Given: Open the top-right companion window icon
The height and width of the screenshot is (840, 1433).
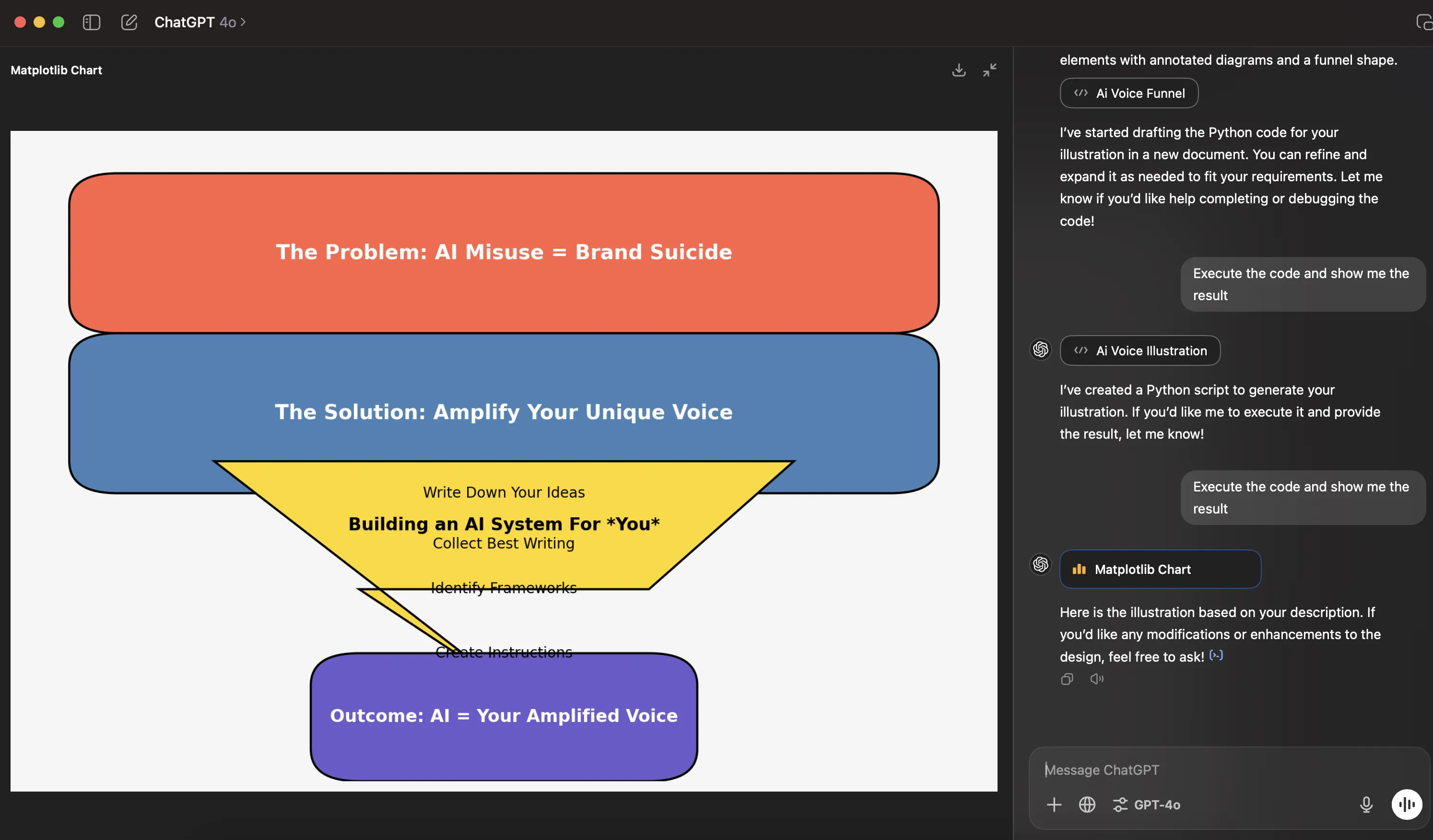Looking at the screenshot, I should pyautogui.click(x=1423, y=22).
